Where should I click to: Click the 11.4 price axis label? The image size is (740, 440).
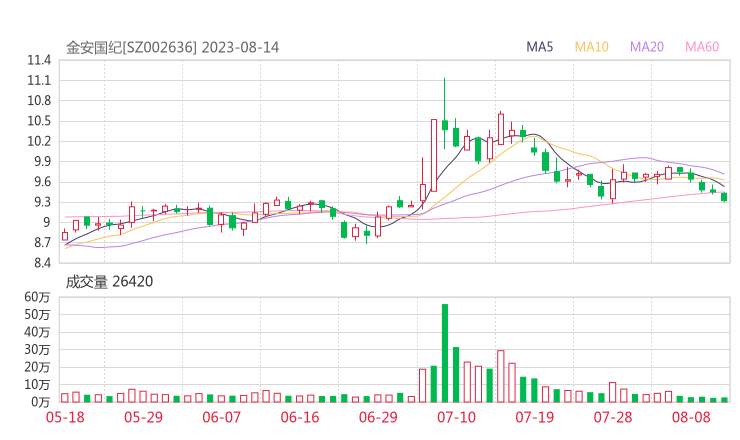pyautogui.click(x=39, y=60)
